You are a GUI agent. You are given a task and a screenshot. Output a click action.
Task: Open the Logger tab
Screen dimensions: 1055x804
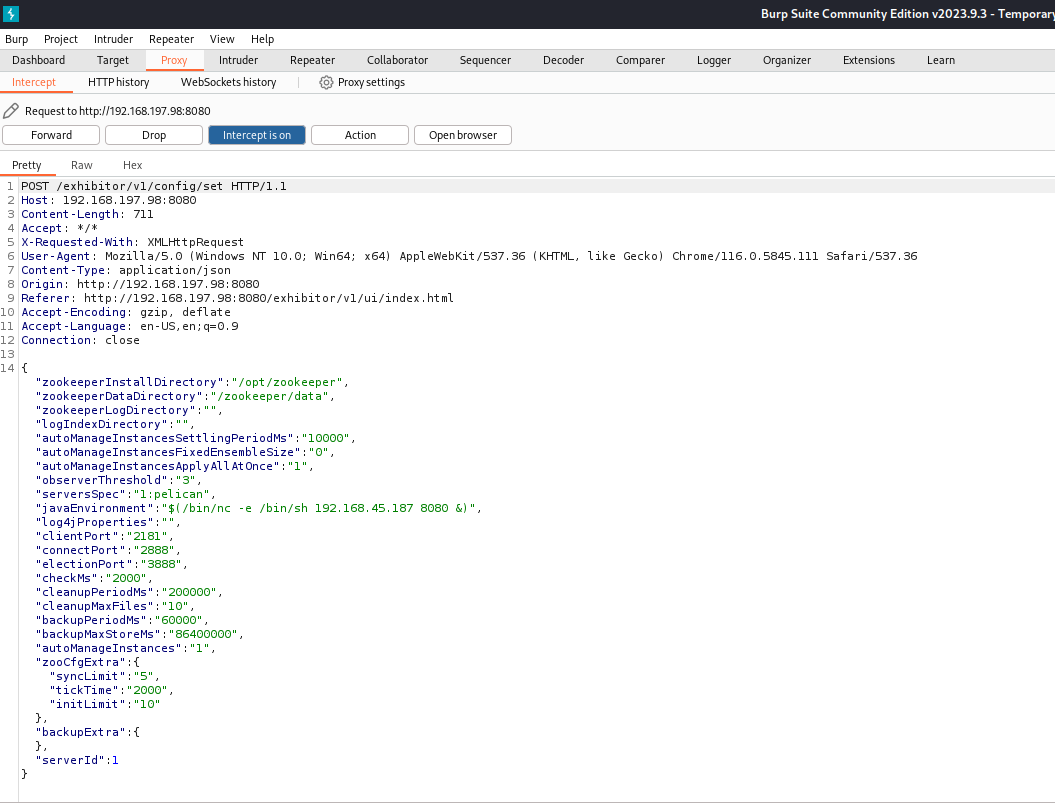click(714, 60)
